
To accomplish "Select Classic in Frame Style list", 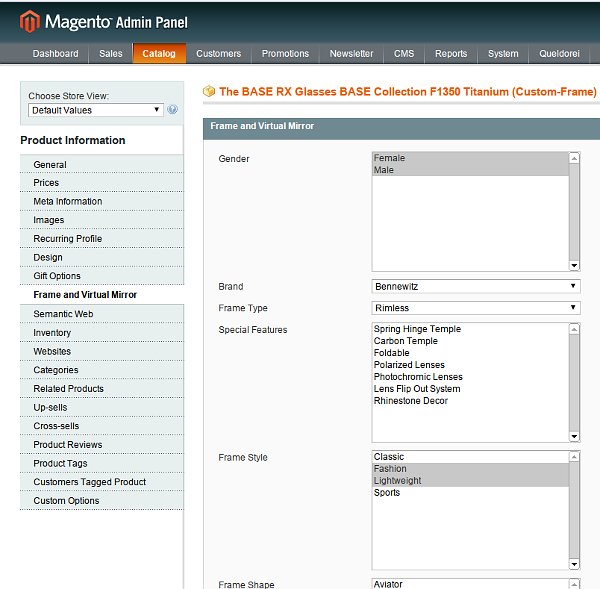I will click(x=470, y=457).
